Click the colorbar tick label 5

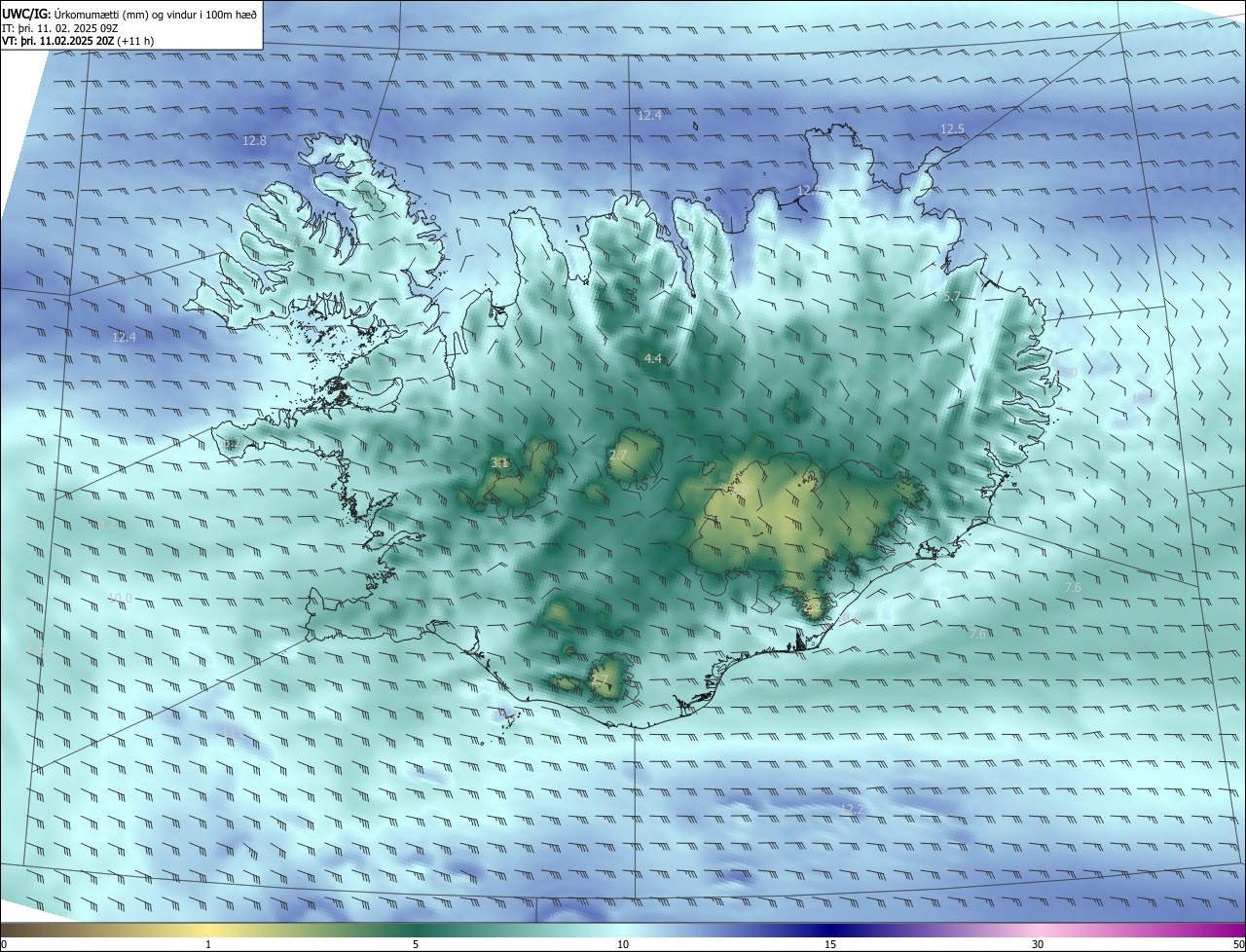tap(416, 944)
